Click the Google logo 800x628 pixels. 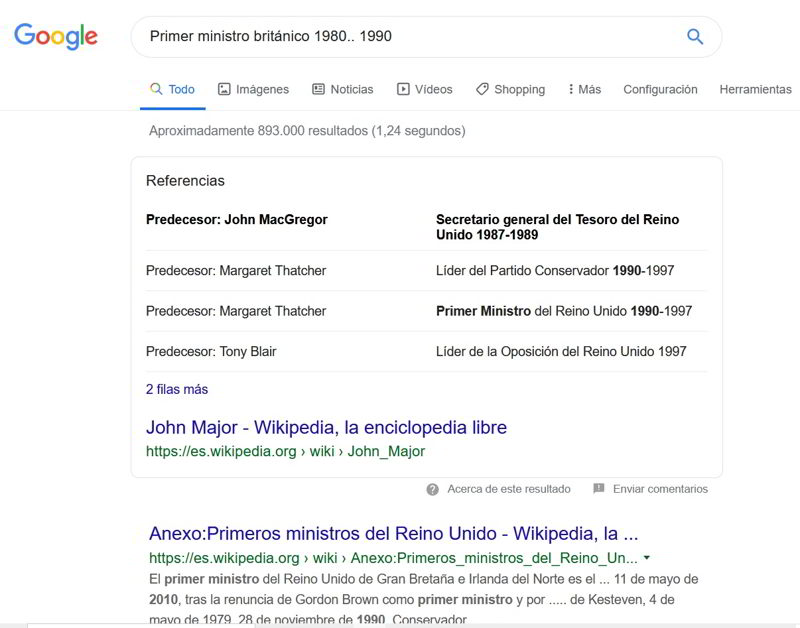pyautogui.click(x=56, y=37)
